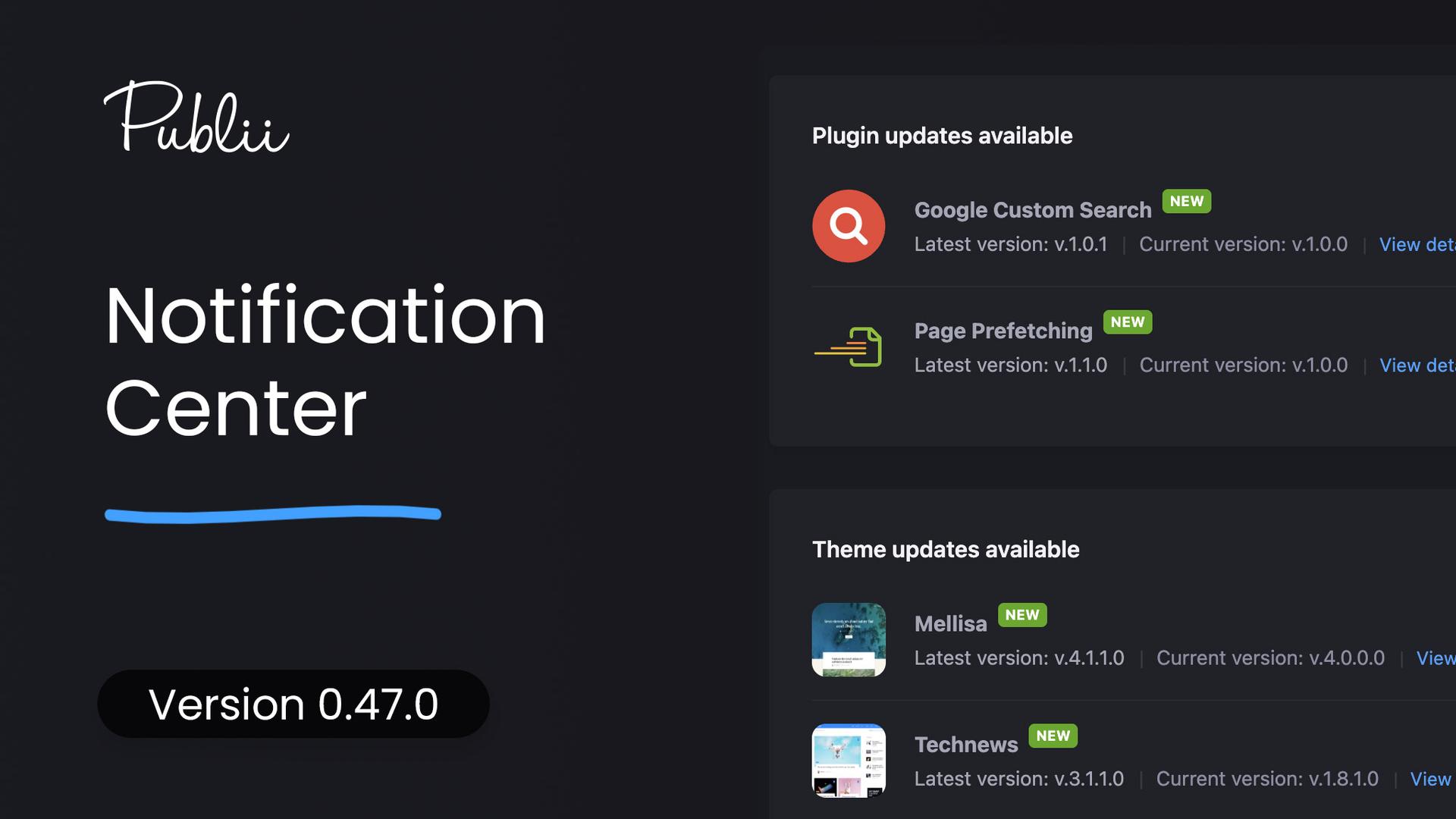Click the Version 0.47.0 pill badge

pos(293,704)
